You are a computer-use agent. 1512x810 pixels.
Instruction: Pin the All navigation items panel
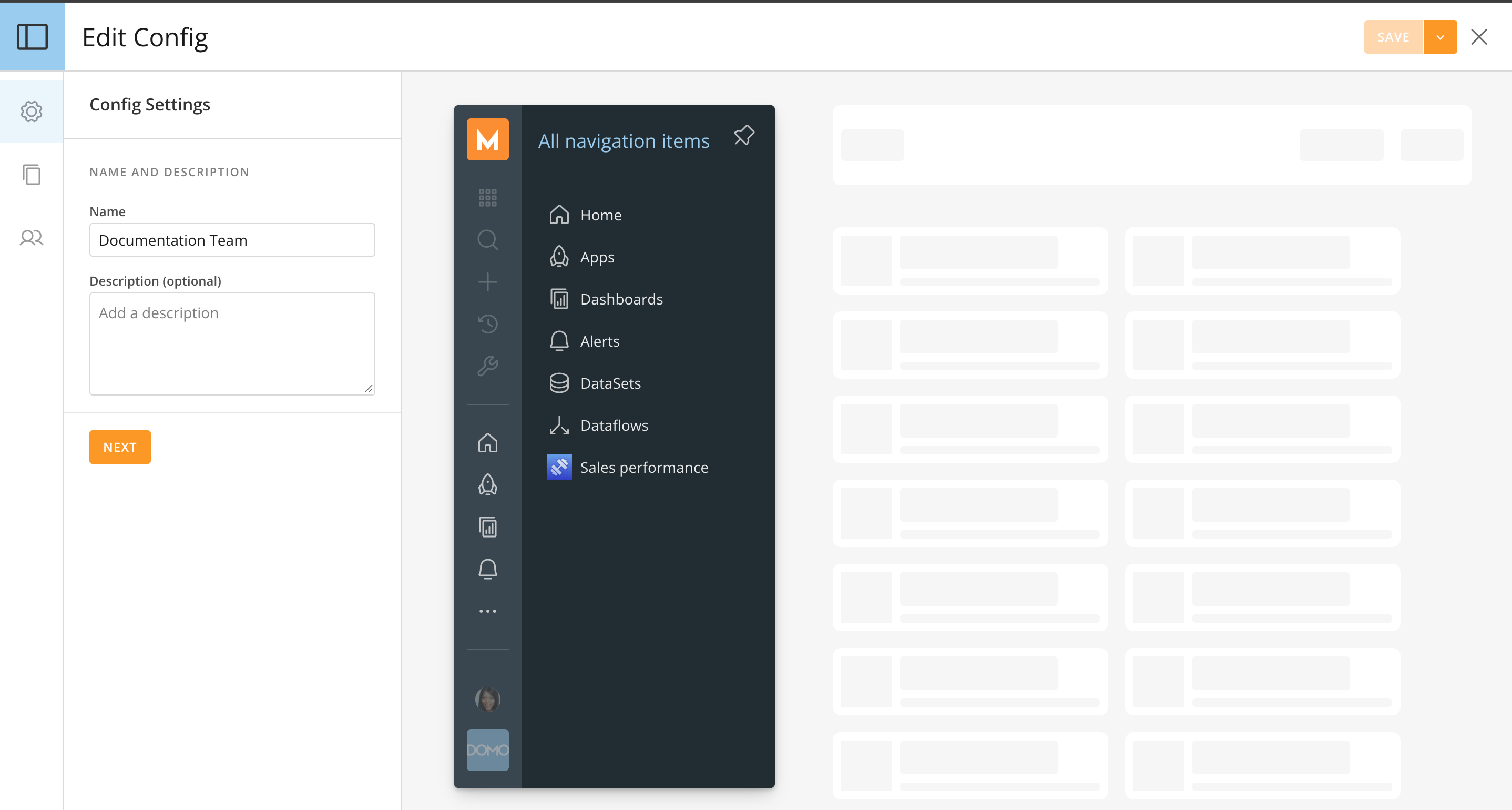744,136
